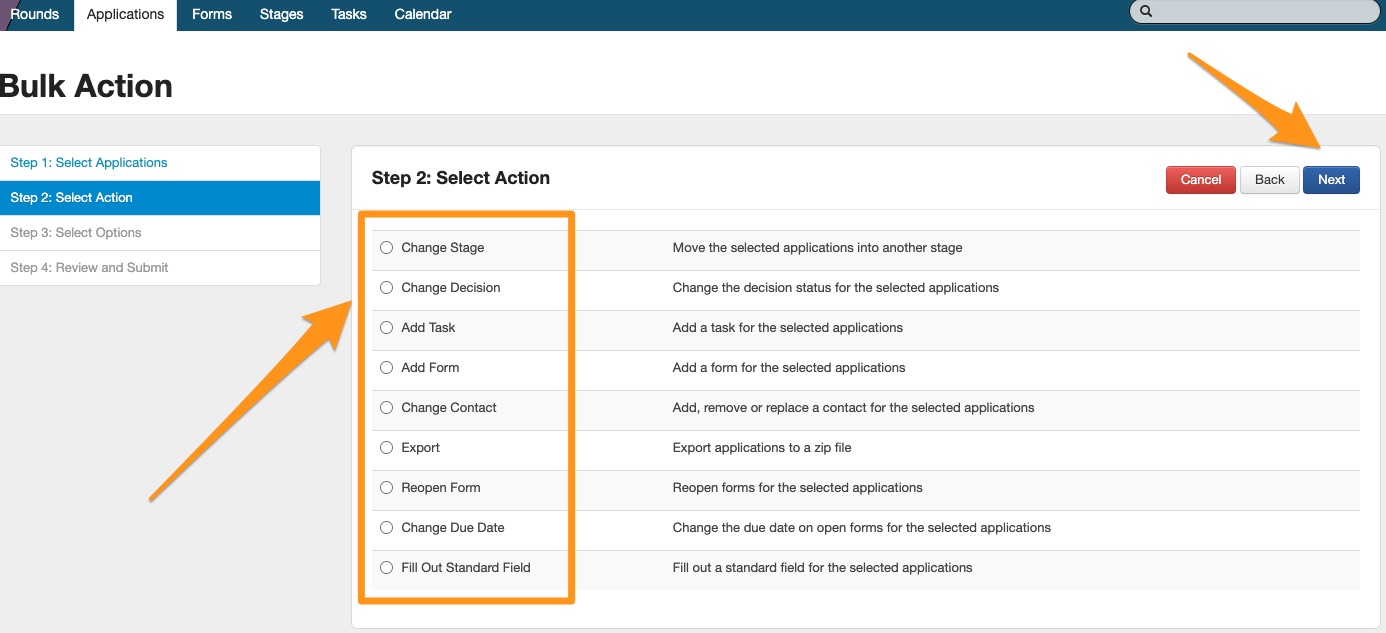Select the Change Decision radio option
The height and width of the screenshot is (633, 1386).
click(387, 288)
